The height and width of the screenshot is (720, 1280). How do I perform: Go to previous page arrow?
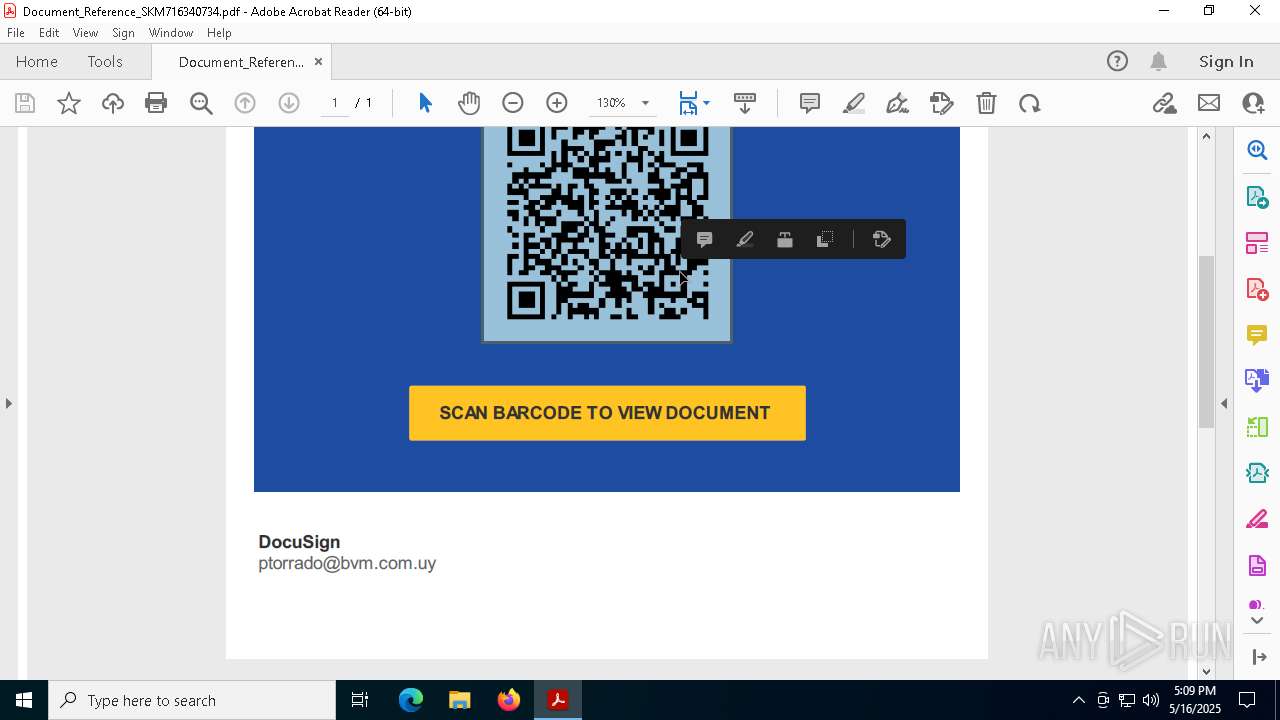pyautogui.click(x=245, y=103)
